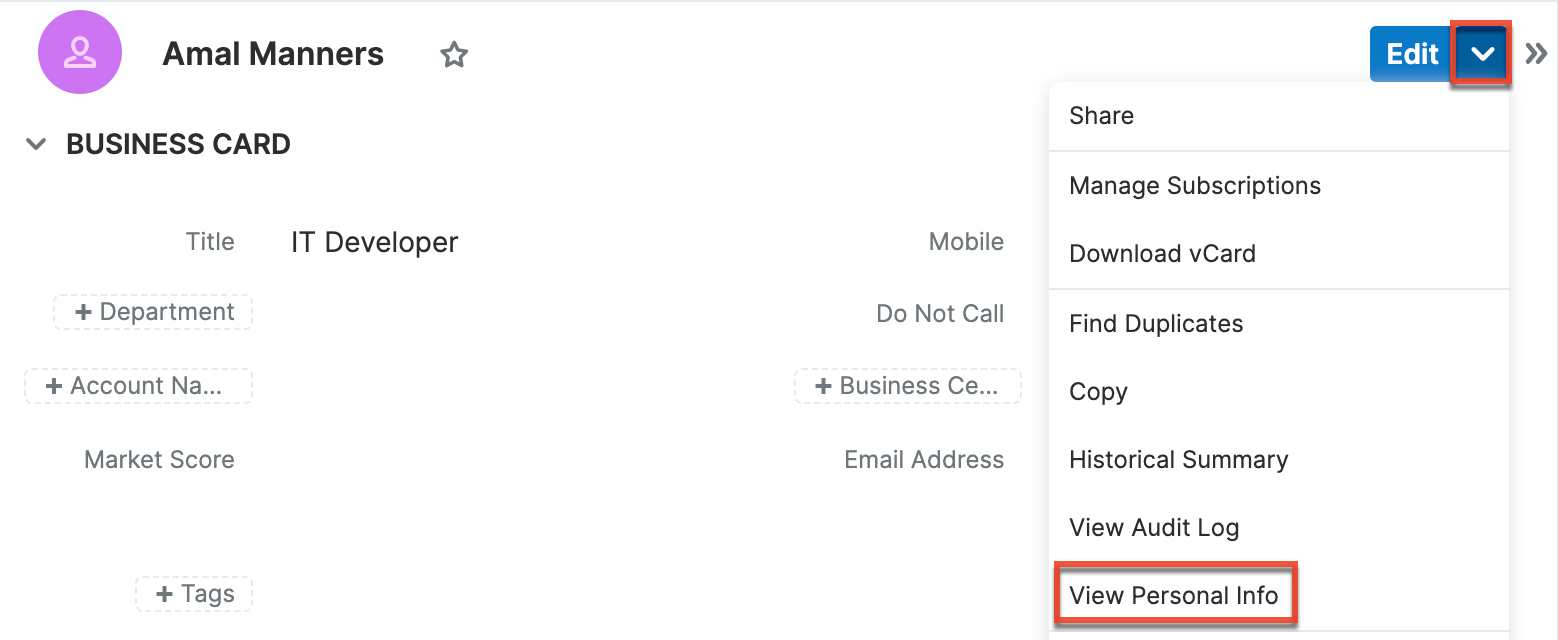
Task: Add a Department using the plus field
Action: 152,312
